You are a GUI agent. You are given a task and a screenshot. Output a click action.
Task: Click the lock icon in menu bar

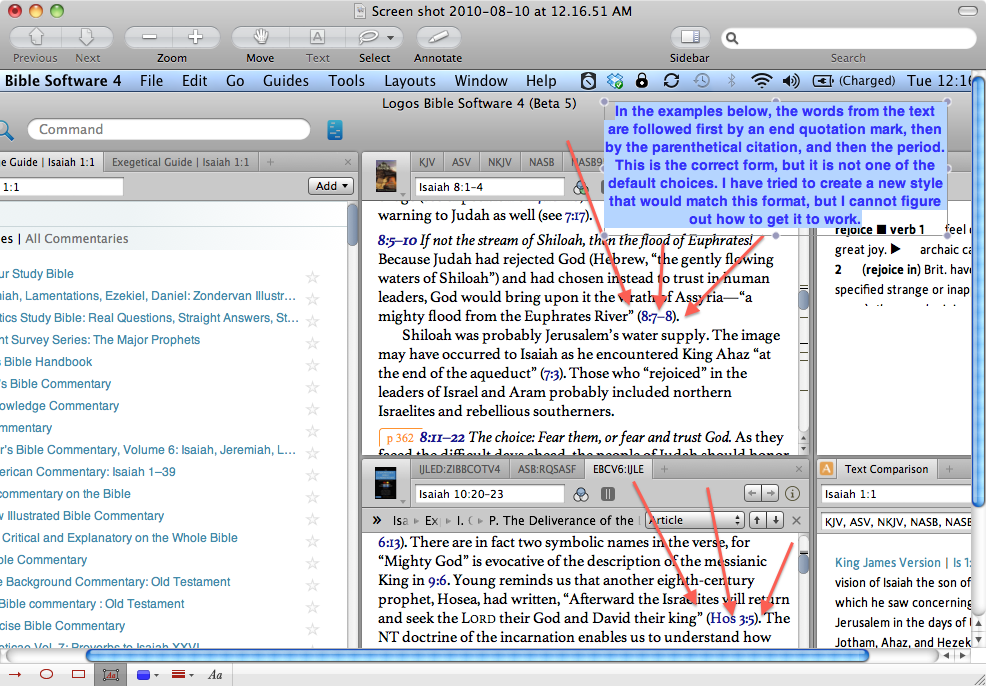point(642,80)
